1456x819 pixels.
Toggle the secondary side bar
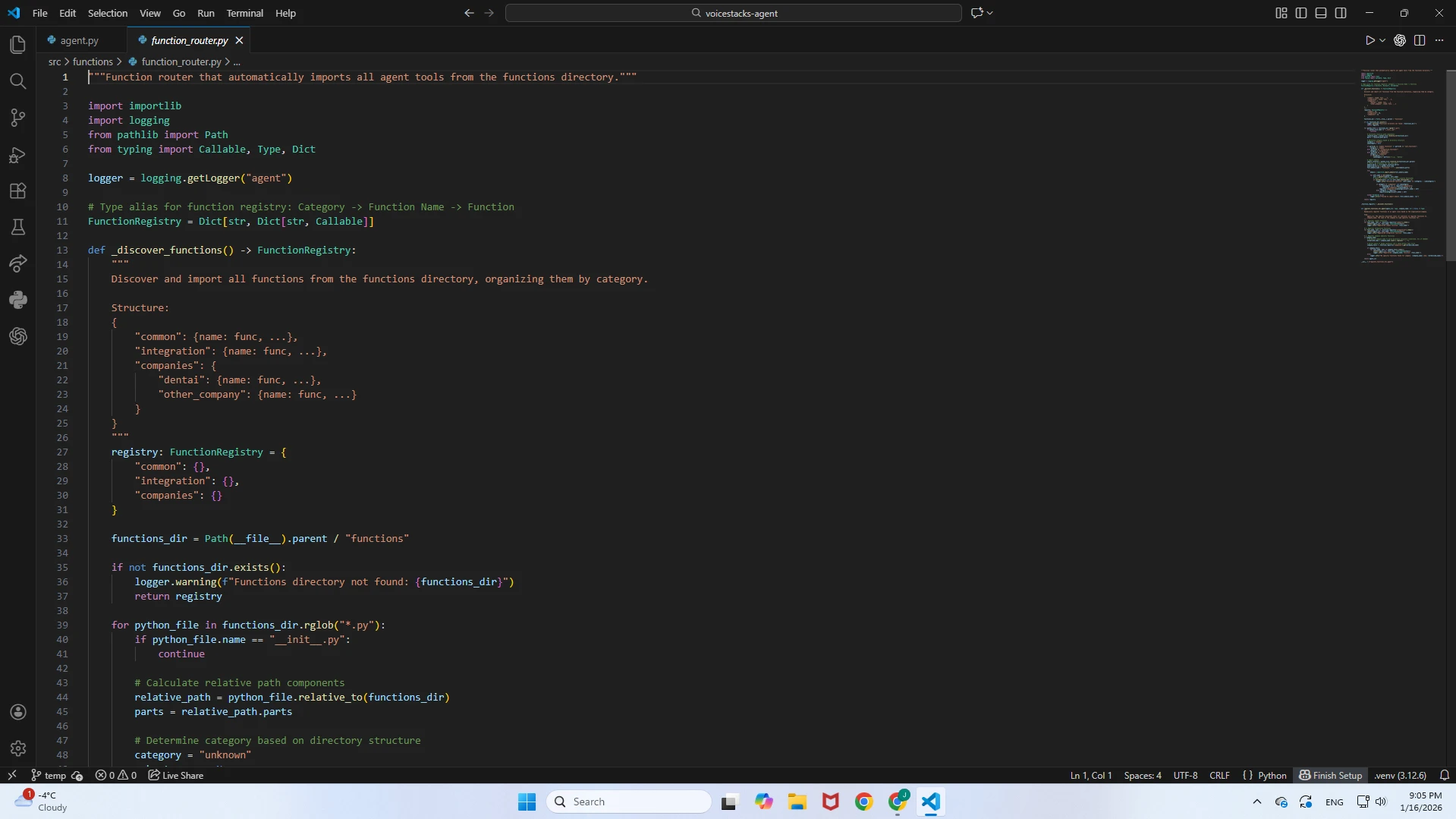1341,13
